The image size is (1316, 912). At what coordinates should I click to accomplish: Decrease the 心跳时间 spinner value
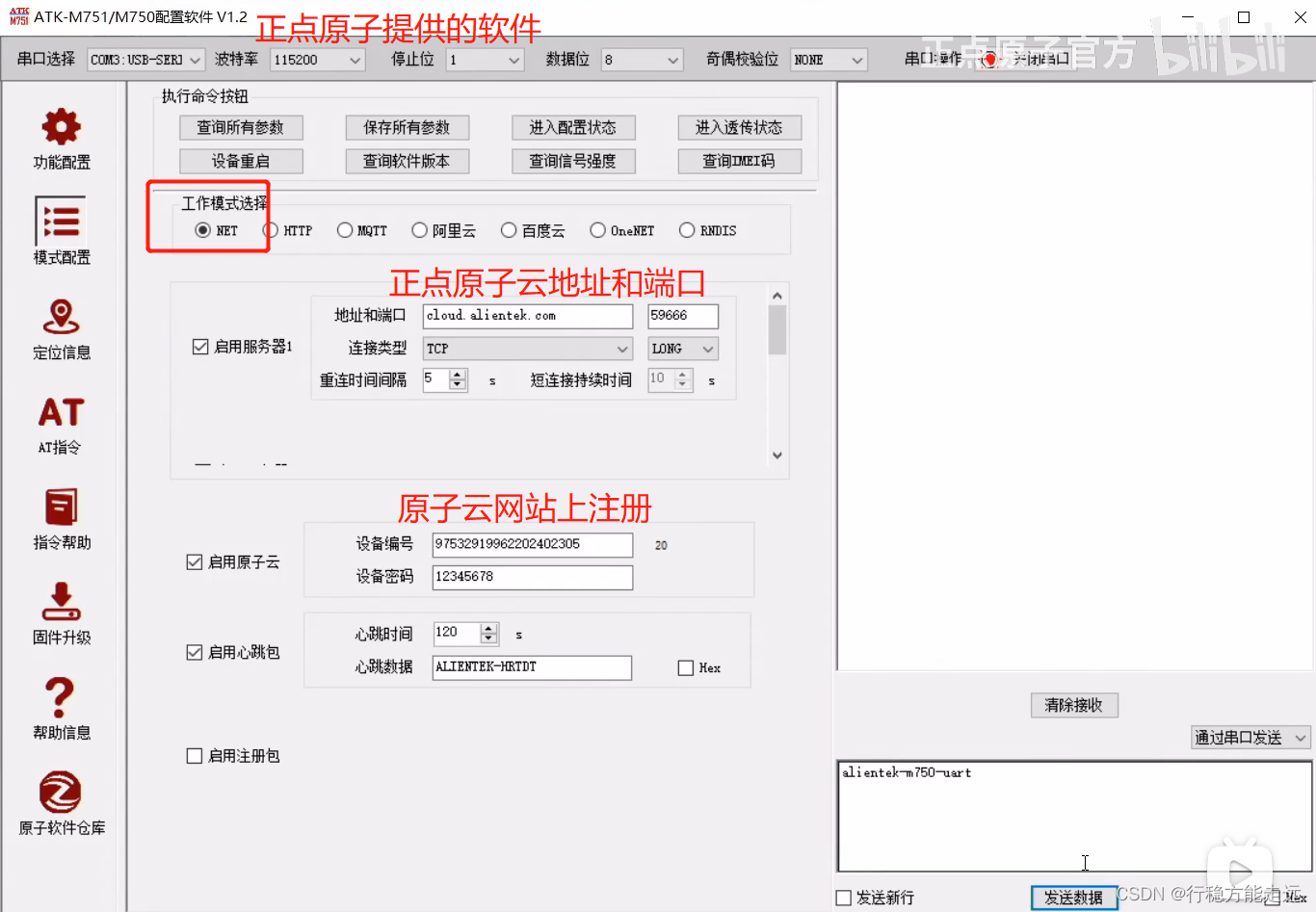click(489, 638)
